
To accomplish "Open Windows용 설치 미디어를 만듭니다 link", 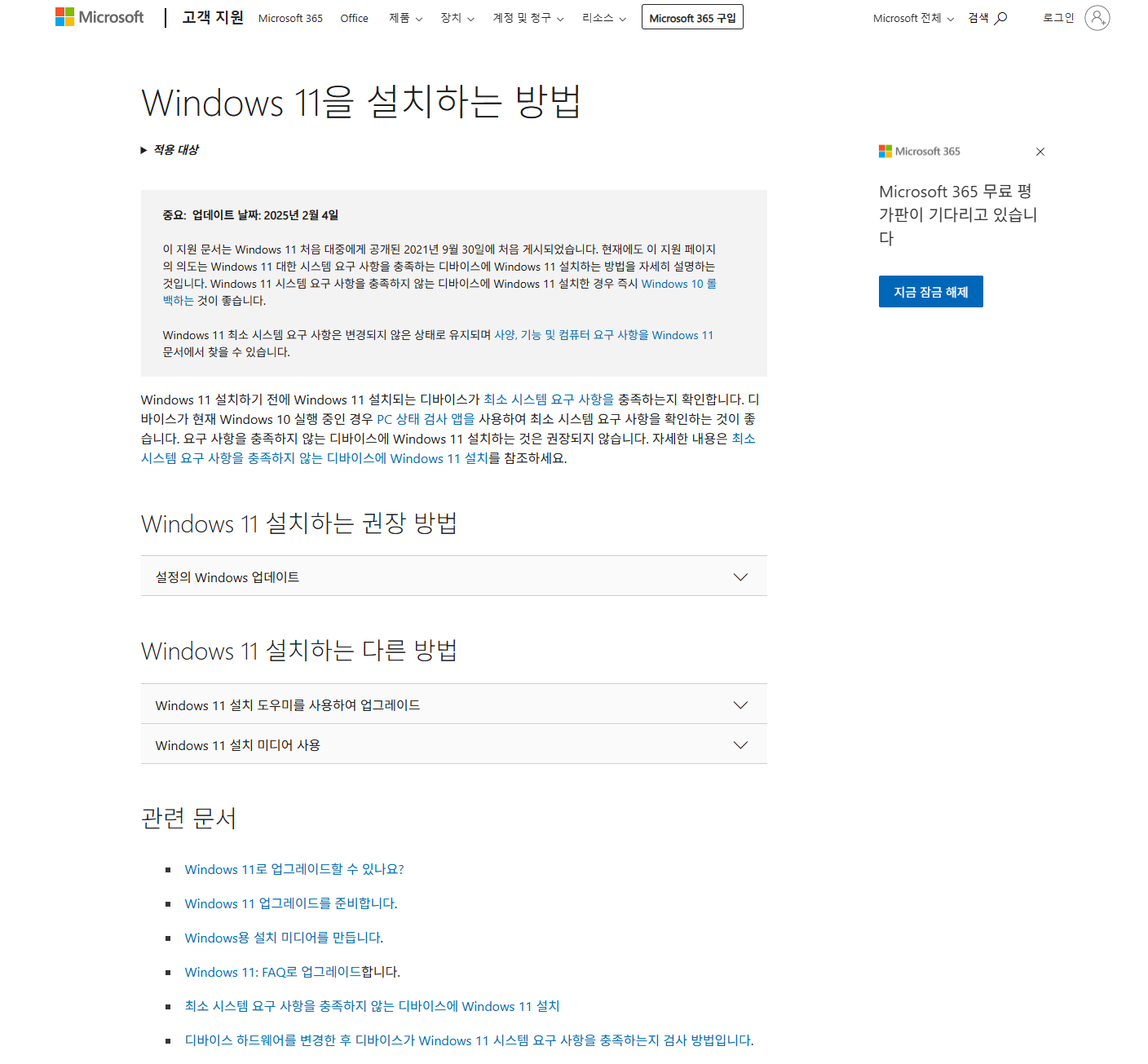I will coord(283,938).
